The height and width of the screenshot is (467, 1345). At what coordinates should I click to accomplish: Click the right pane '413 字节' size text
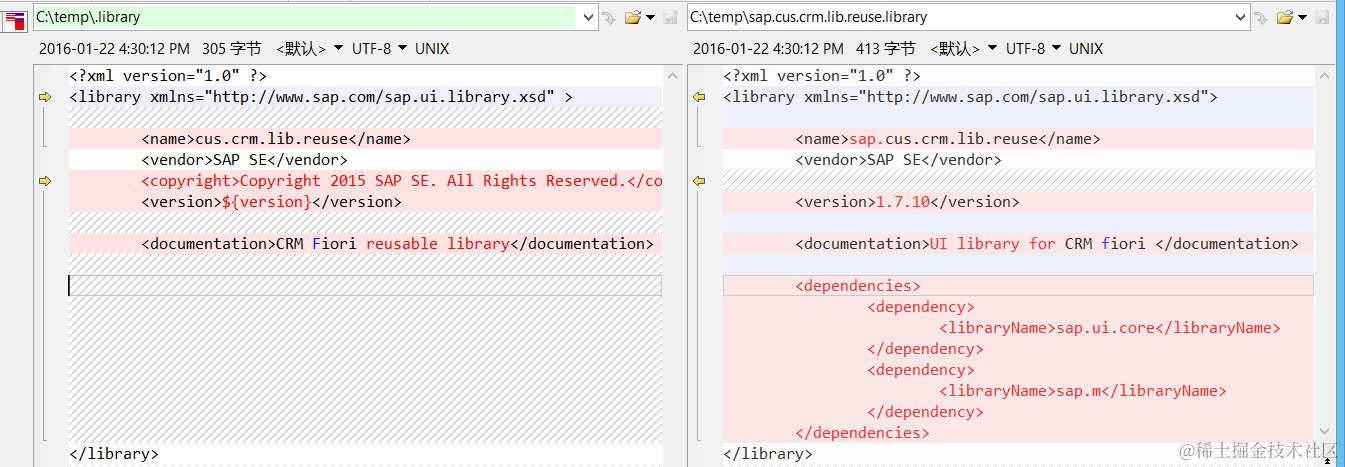[885, 48]
